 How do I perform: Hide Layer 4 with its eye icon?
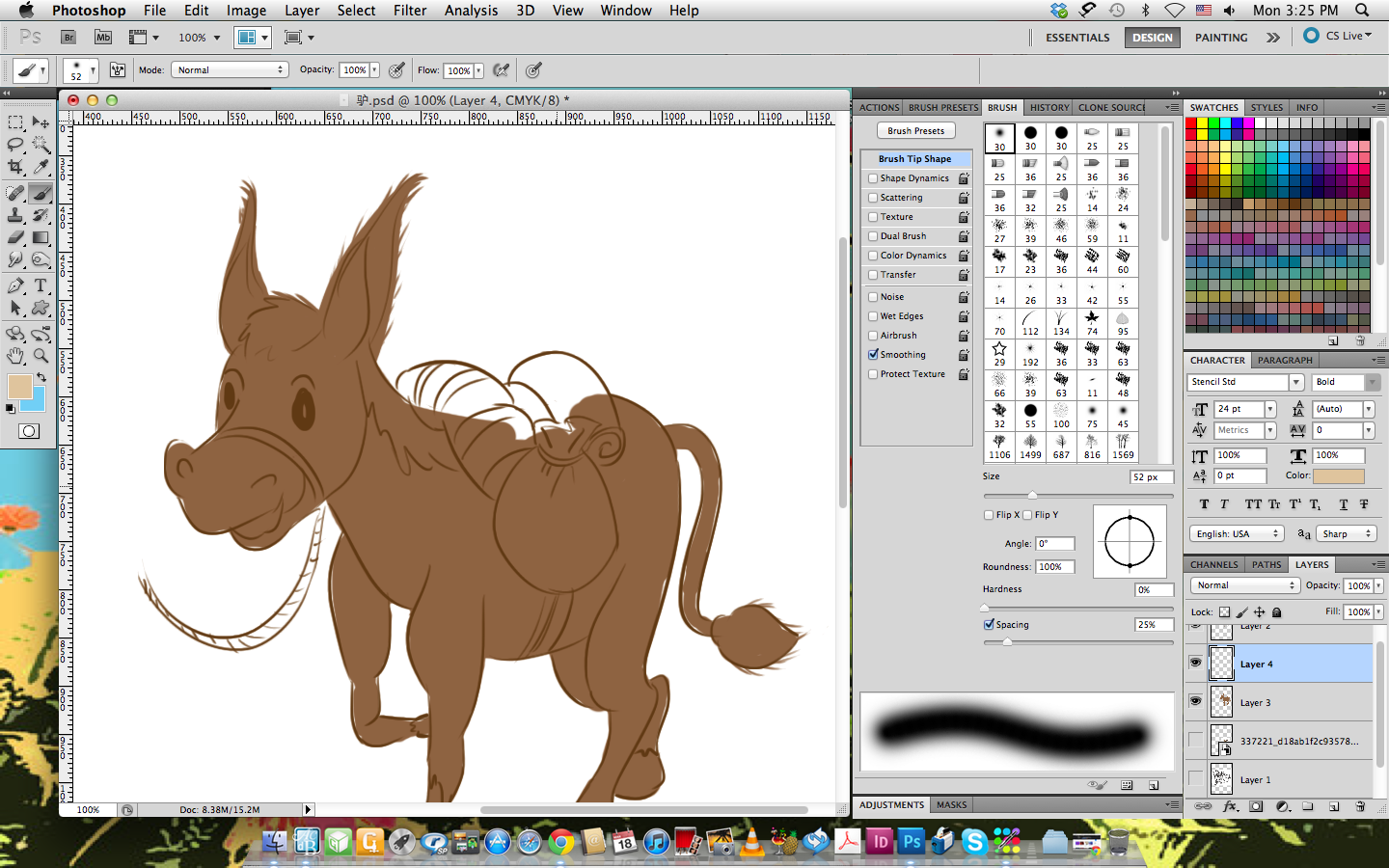click(x=1196, y=664)
